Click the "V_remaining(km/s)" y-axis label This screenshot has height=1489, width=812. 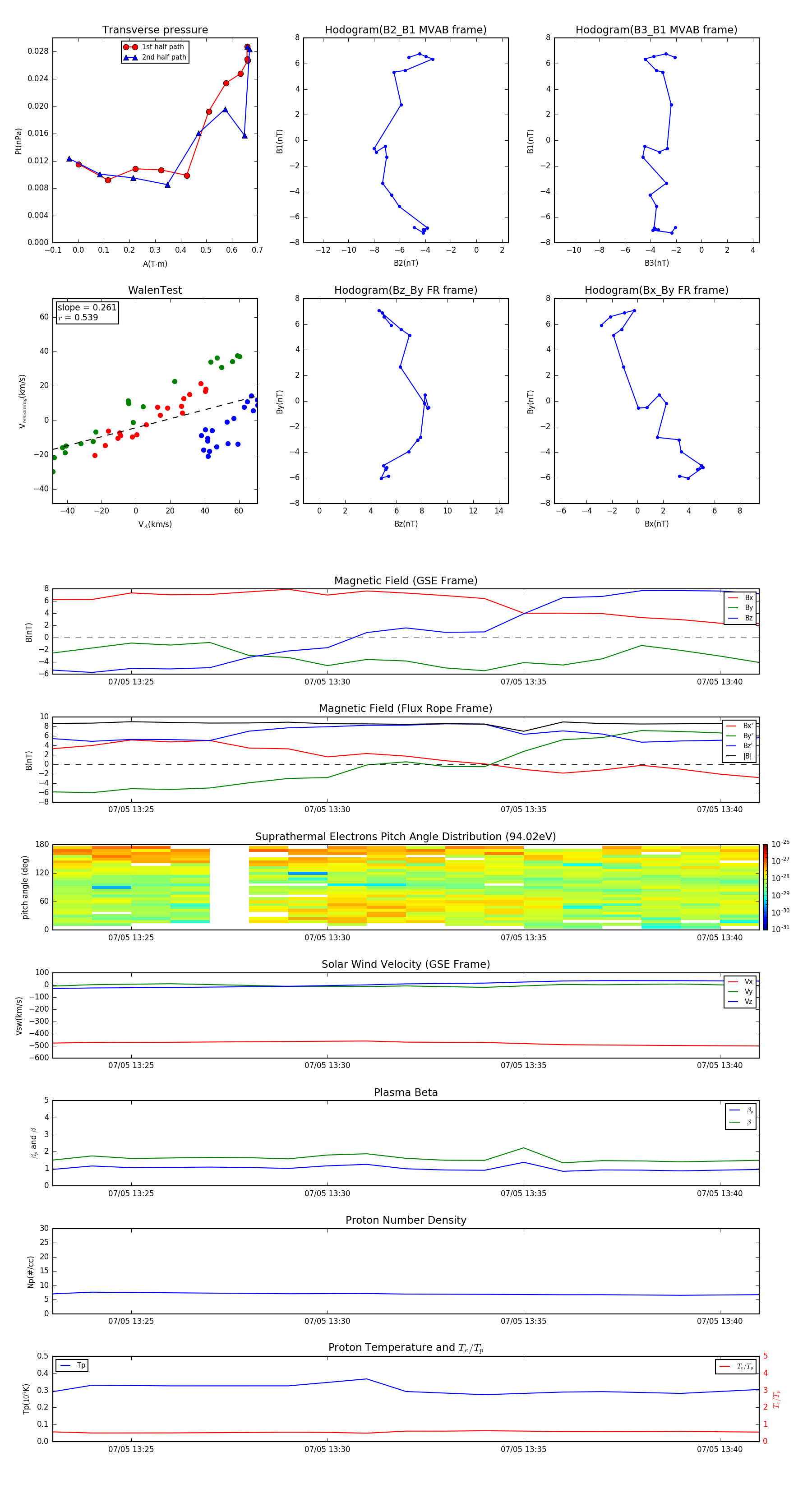(x=22, y=401)
